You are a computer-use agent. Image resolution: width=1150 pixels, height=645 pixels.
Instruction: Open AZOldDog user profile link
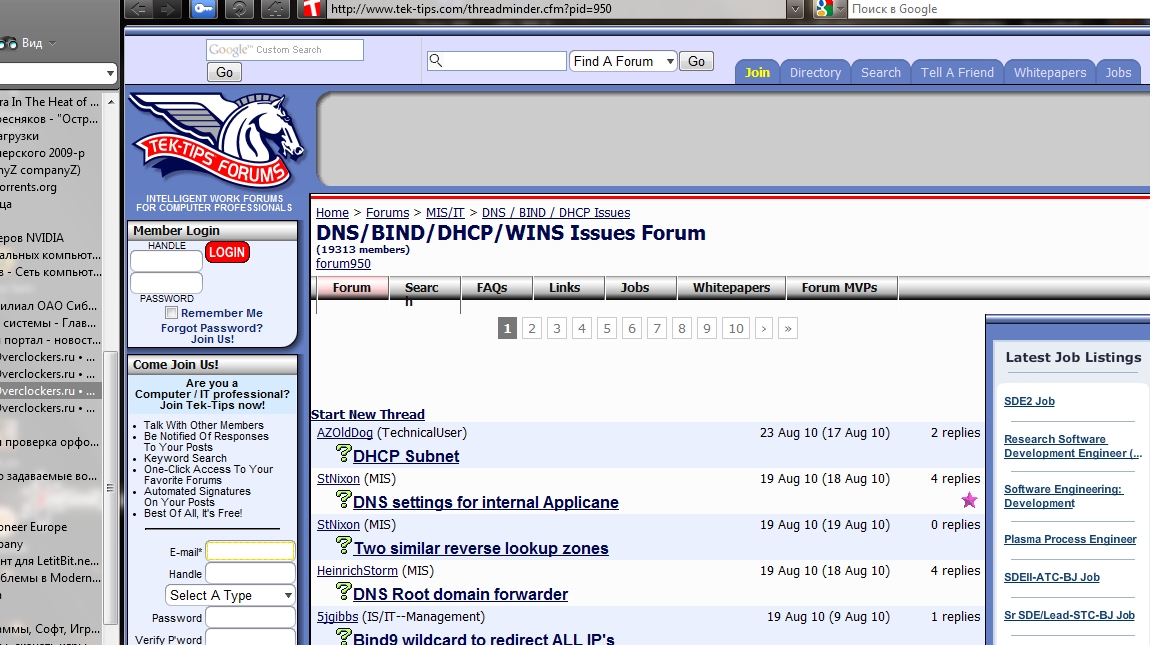(x=345, y=433)
